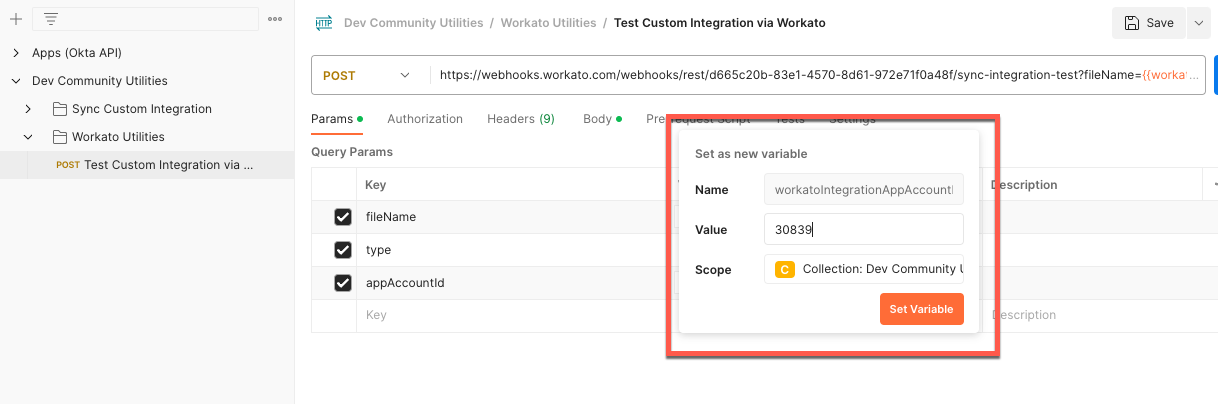The width and height of the screenshot is (1218, 404).
Task: Uncheck the appAccountId parameter checkbox
Action: point(343,283)
